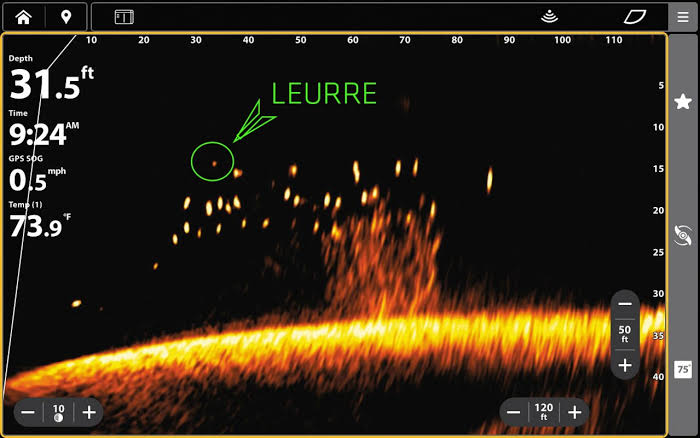
Task: Increase forward range above 120 ft
Action: pyautogui.click(x=575, y=412)
